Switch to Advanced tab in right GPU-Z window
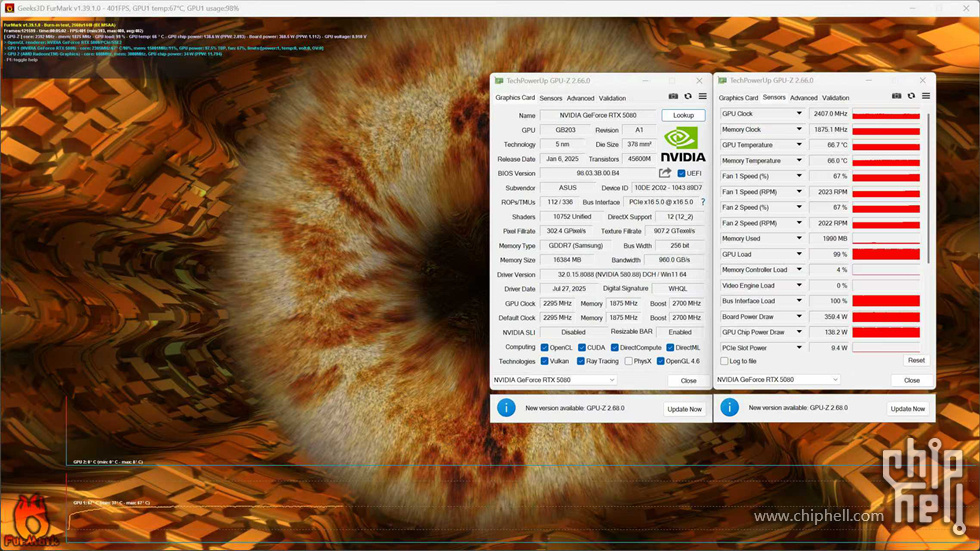The width and height of the screenshot is (980, 551). (x=803, y=97)
